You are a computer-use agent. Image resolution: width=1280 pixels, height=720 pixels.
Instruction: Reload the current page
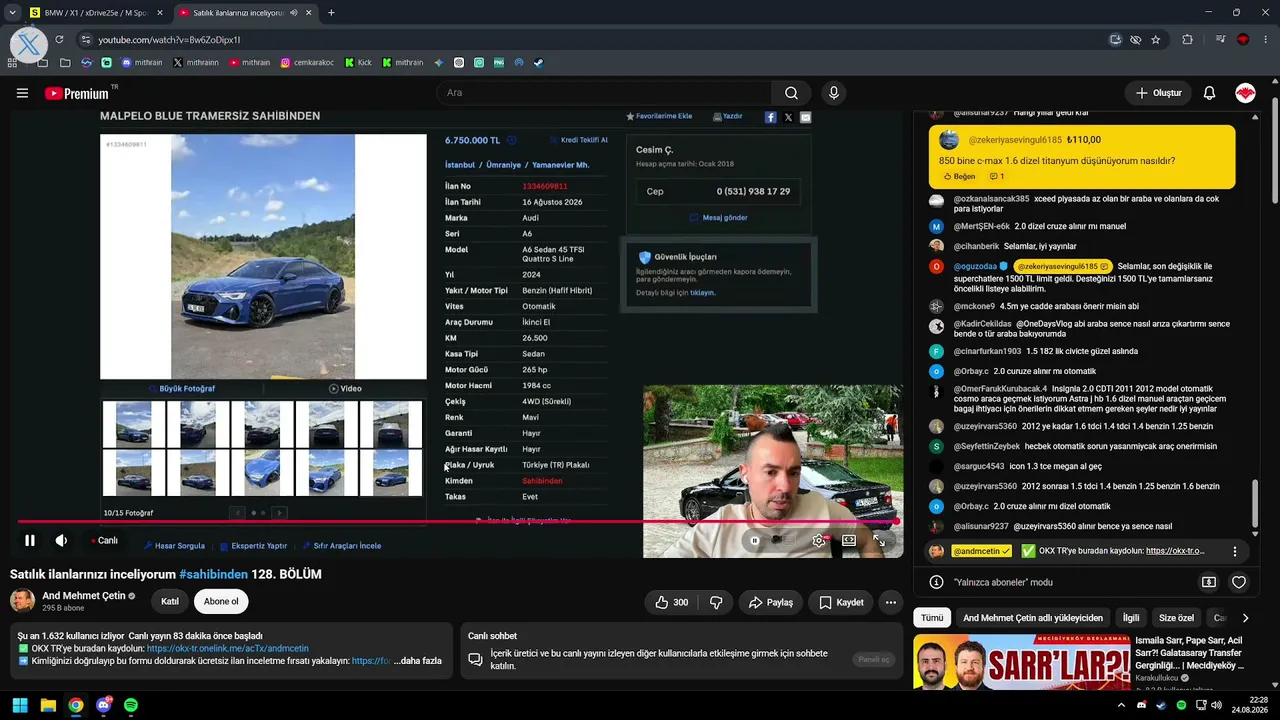click(59, 40)
